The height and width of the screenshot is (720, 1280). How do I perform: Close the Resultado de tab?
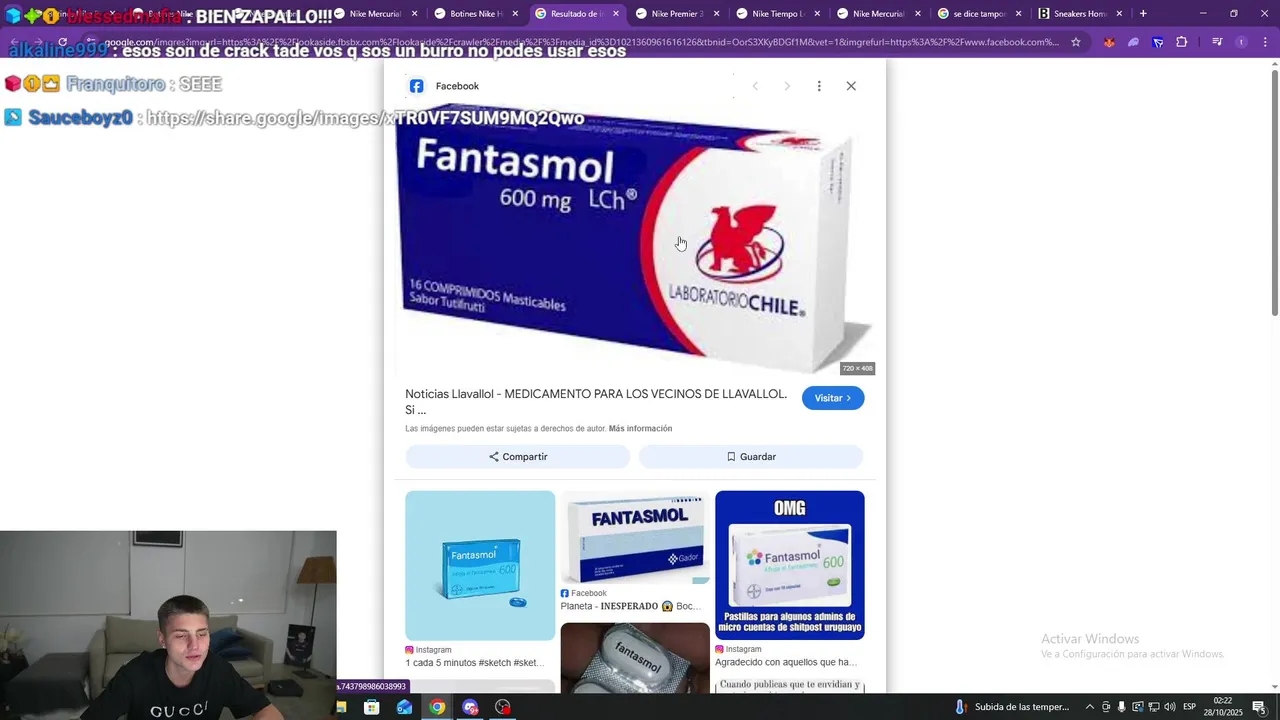(616, 14)
